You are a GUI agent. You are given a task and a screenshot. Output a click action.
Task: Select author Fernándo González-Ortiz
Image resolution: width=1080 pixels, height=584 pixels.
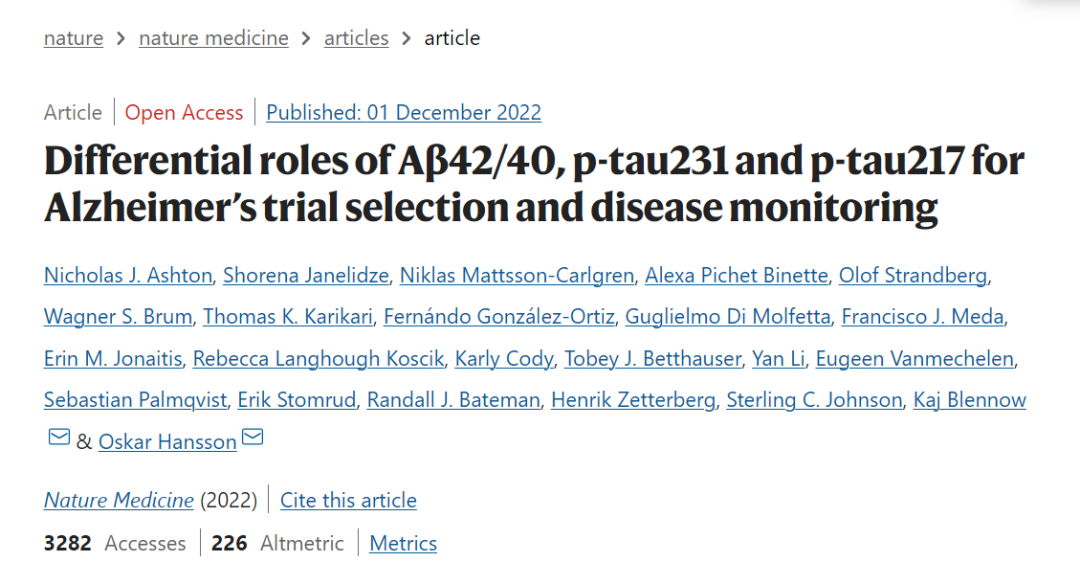pyautogui.click(x=499, y=317)
